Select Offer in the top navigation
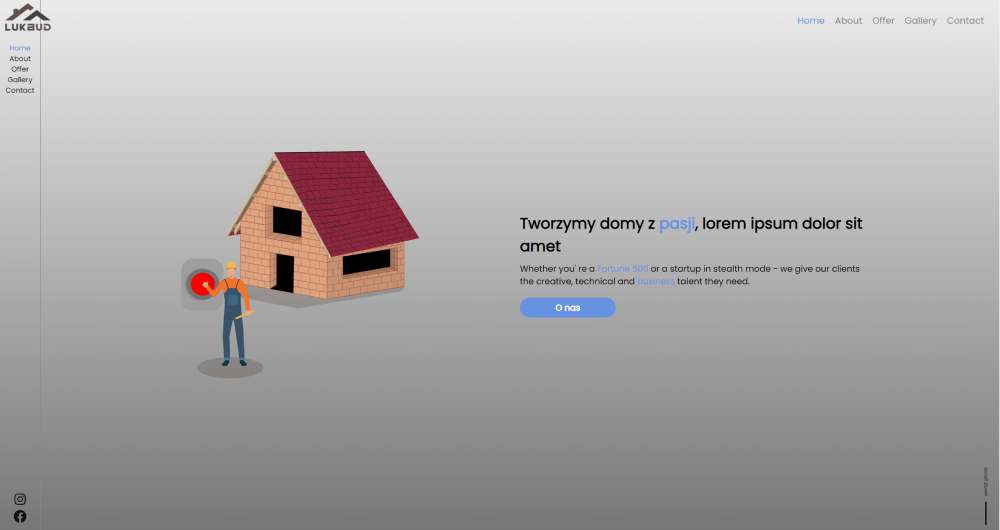This screenshot has height=530, width=1000. coord(883,20)
